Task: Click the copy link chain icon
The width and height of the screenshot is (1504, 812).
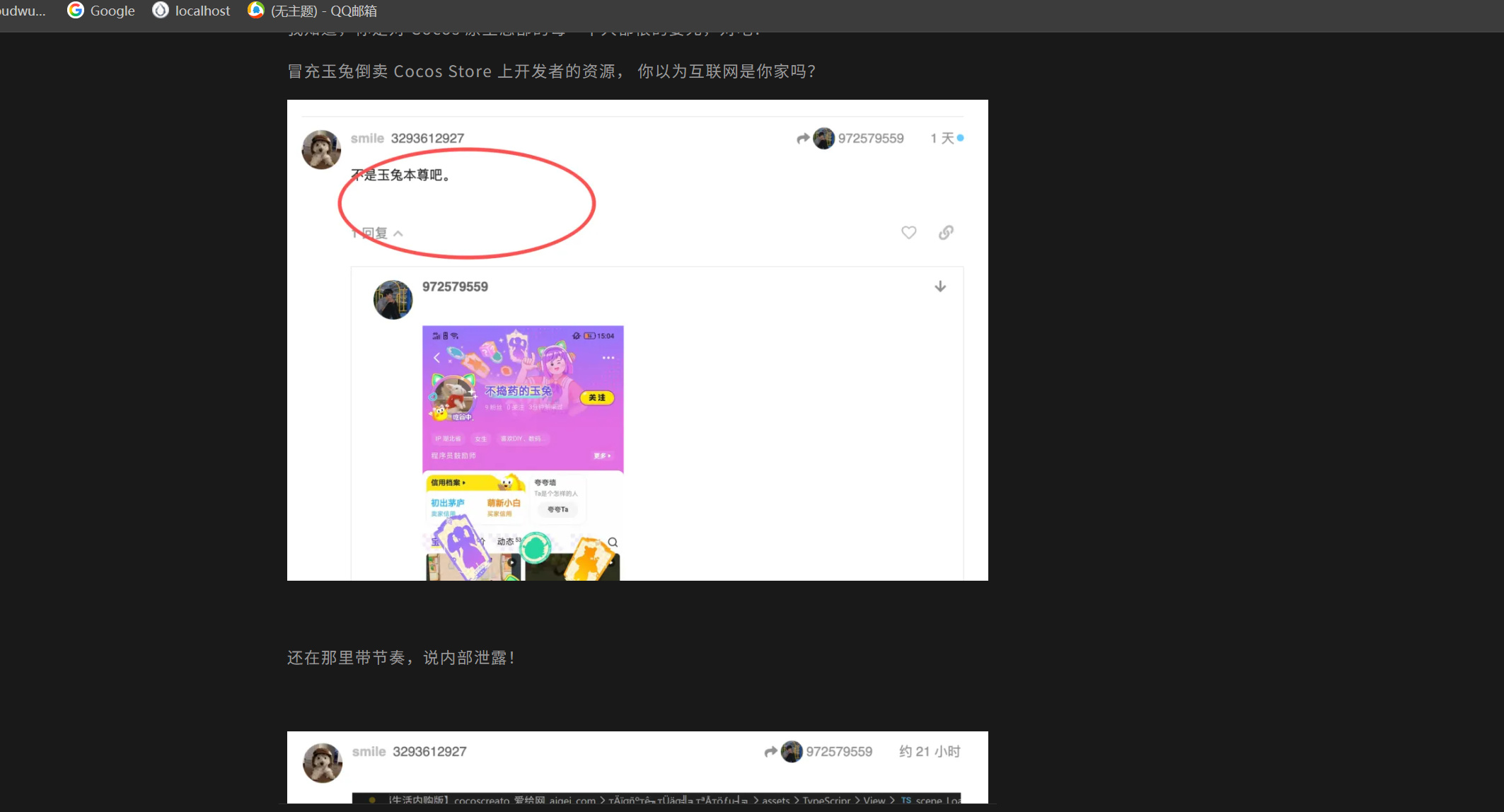Action: [x=946, y=233]
